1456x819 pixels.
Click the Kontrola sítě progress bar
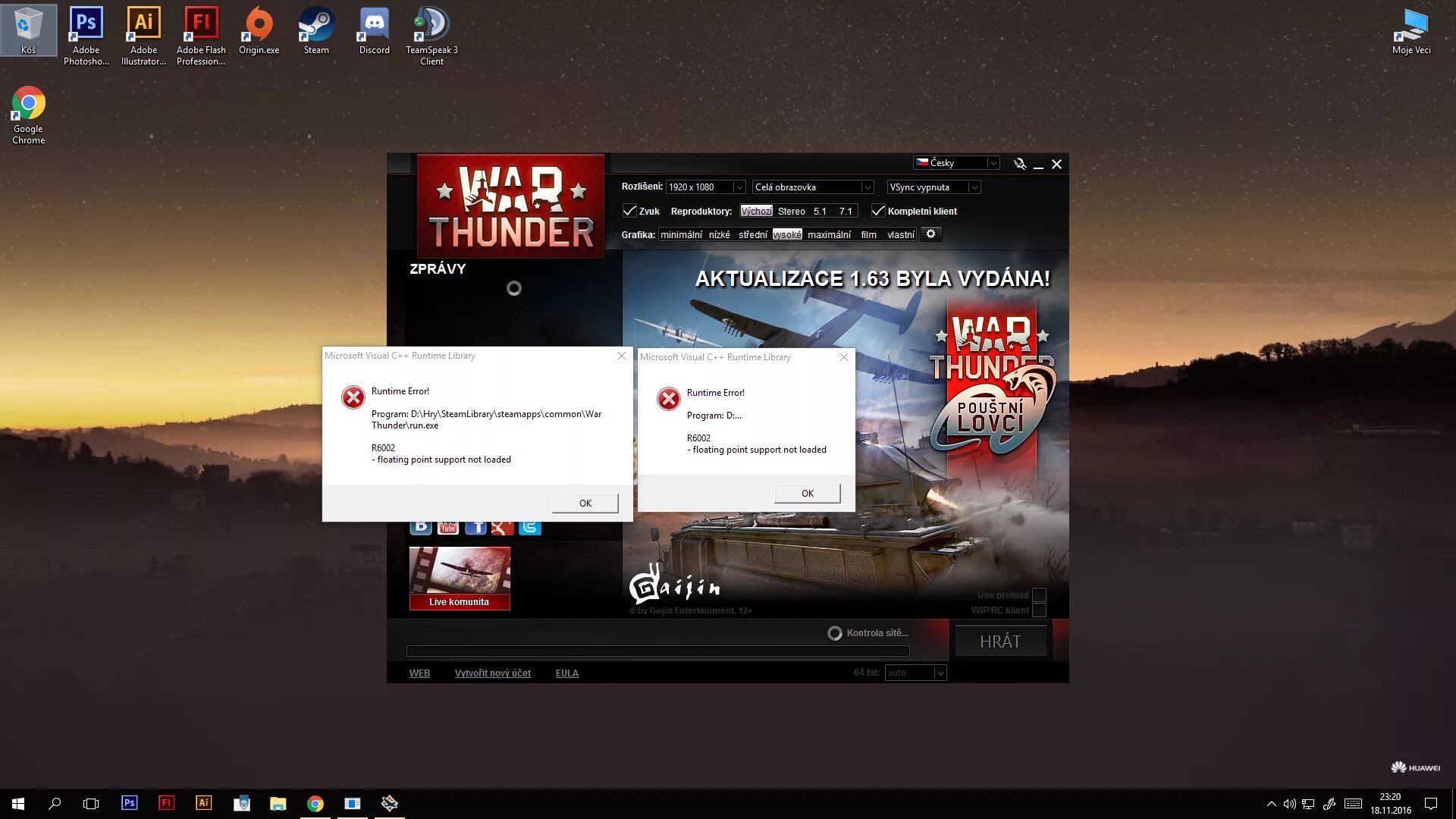coord(658,650)
